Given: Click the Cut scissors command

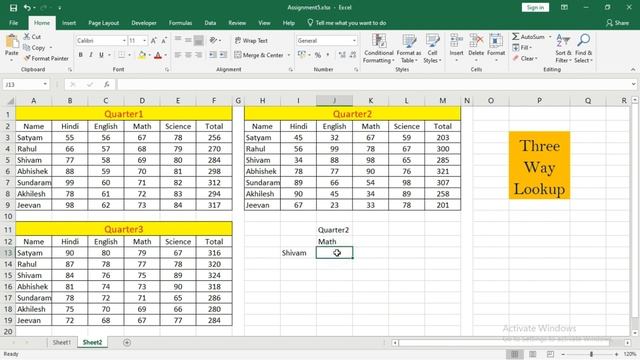Looking at the screenshot, I should point(32,37).
